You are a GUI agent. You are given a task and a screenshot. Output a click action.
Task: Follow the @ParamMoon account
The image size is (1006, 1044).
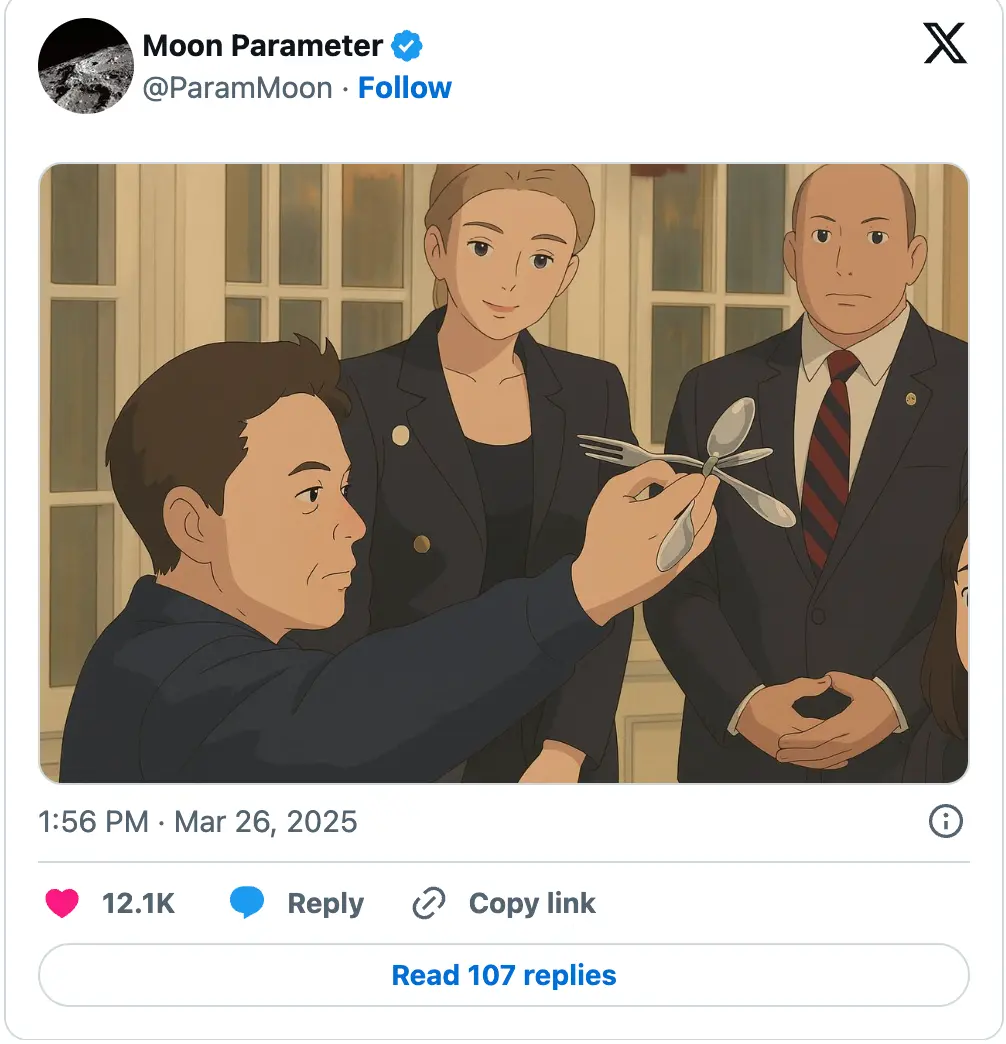(x=405, y=88)
